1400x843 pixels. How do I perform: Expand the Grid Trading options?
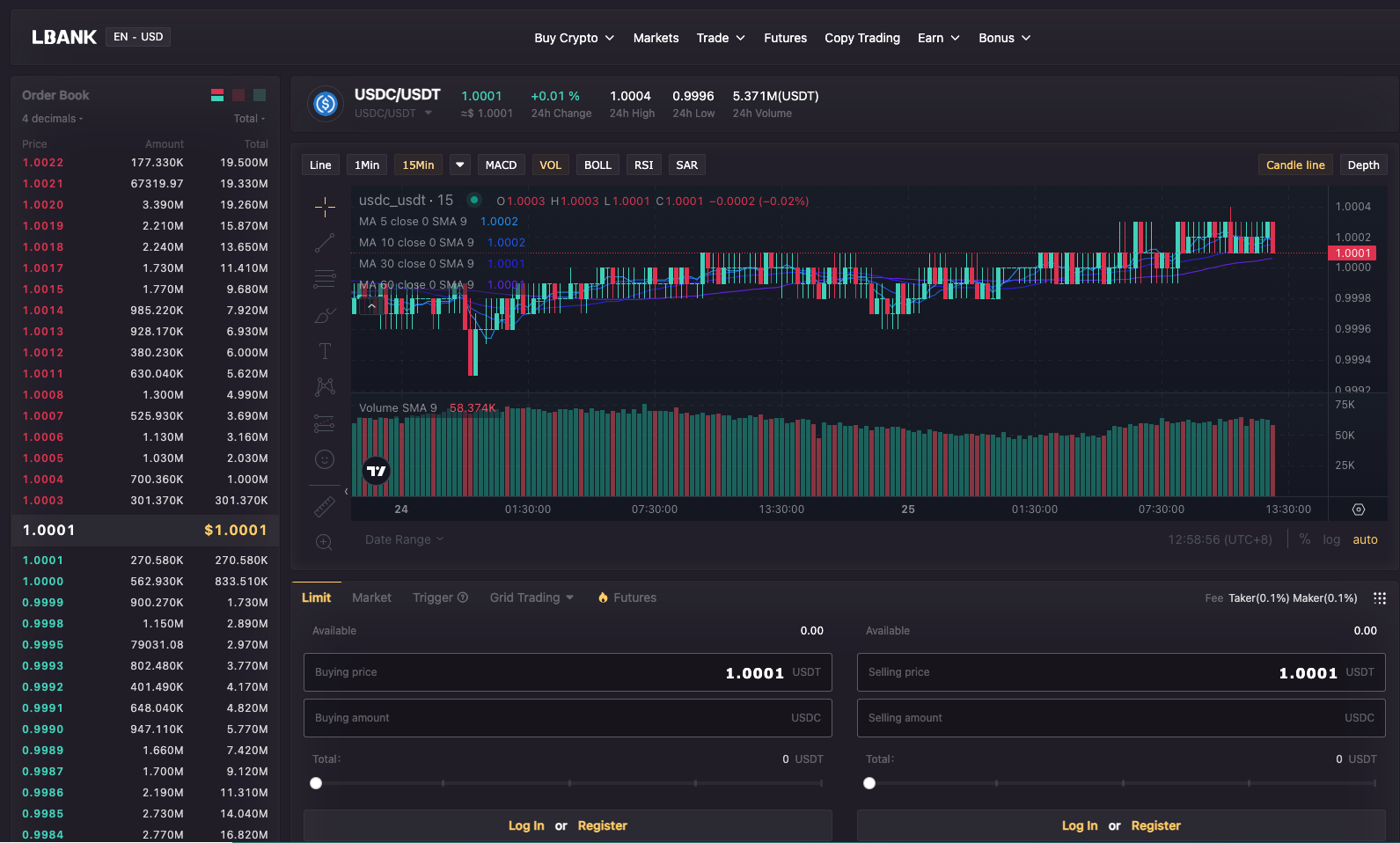click(531, 597)
